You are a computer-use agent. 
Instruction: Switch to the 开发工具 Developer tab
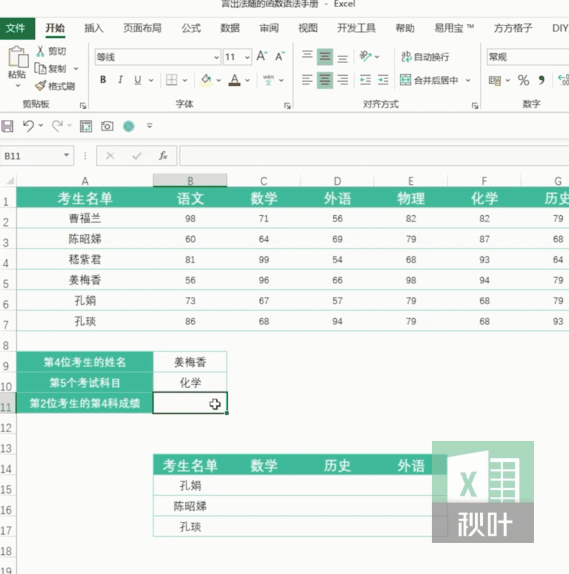pos(356,28)
